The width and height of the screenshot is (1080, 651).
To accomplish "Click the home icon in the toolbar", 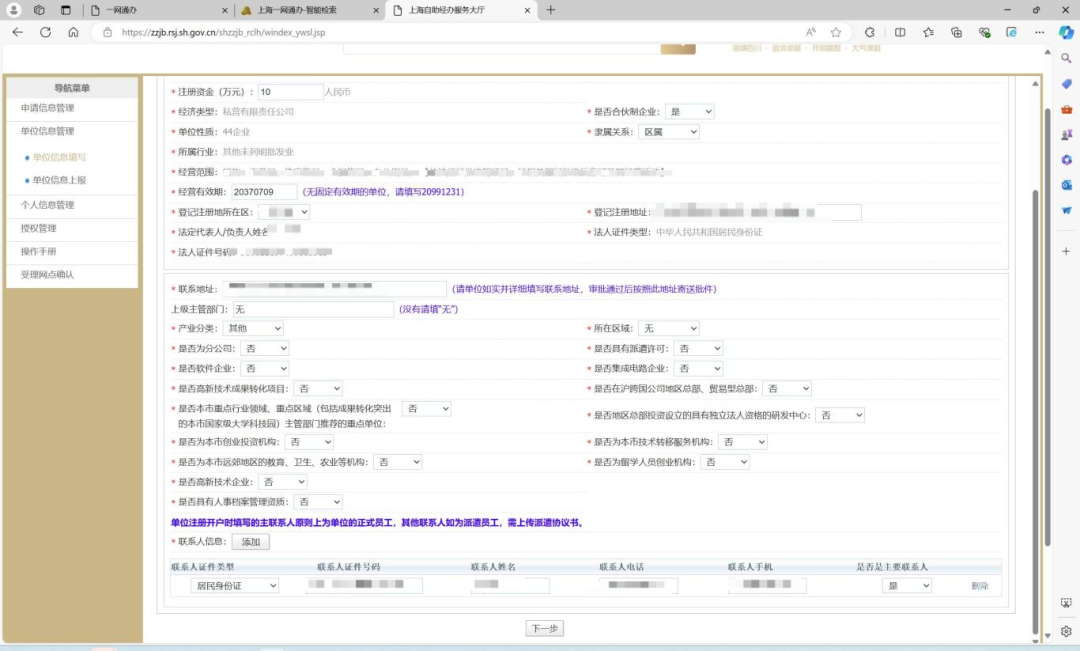I will [73, 32].
